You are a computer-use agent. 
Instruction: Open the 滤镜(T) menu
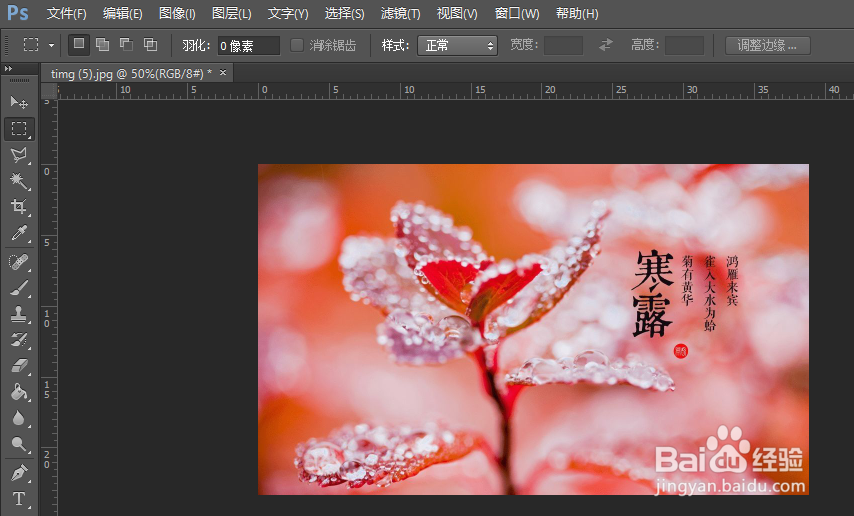pyautogui.click(x=400, y=13)
